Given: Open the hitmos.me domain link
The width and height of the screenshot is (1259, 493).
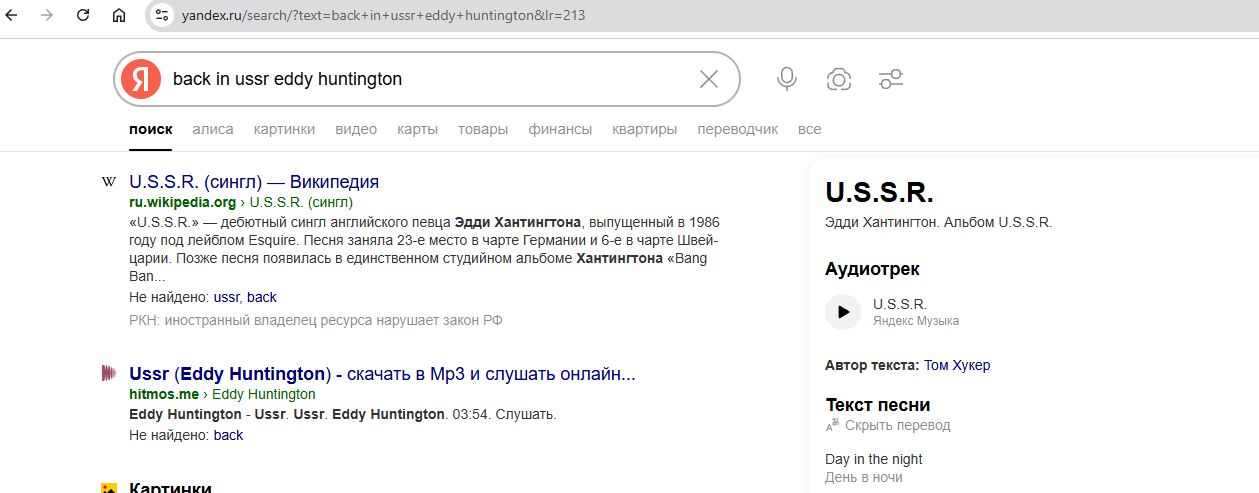Looking at the screenshot, I should (x=164, y=394).
